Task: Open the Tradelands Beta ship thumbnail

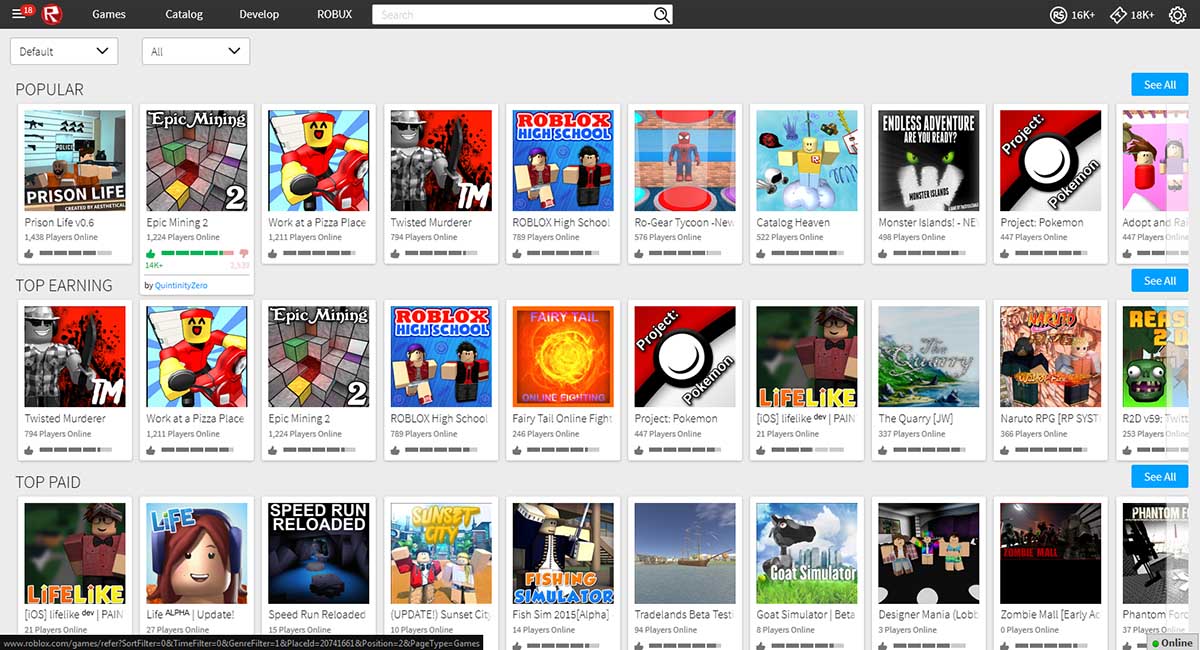Action: pyautogui.click(x=685, y=552)
